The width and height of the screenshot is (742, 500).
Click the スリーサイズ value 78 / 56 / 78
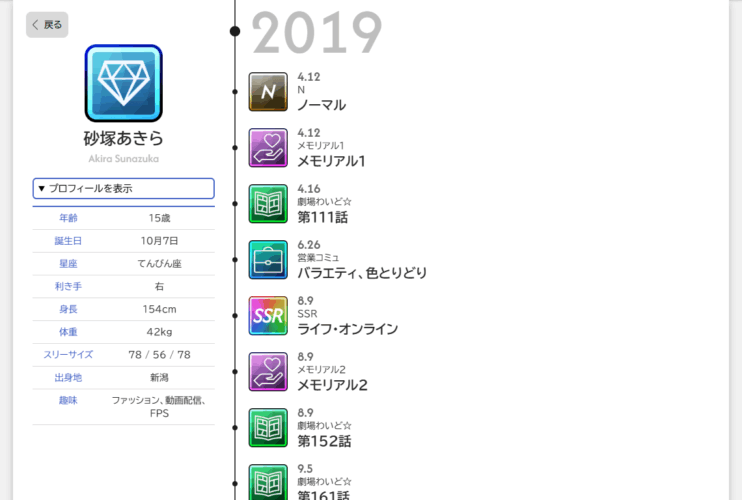(x=159, y=355)
